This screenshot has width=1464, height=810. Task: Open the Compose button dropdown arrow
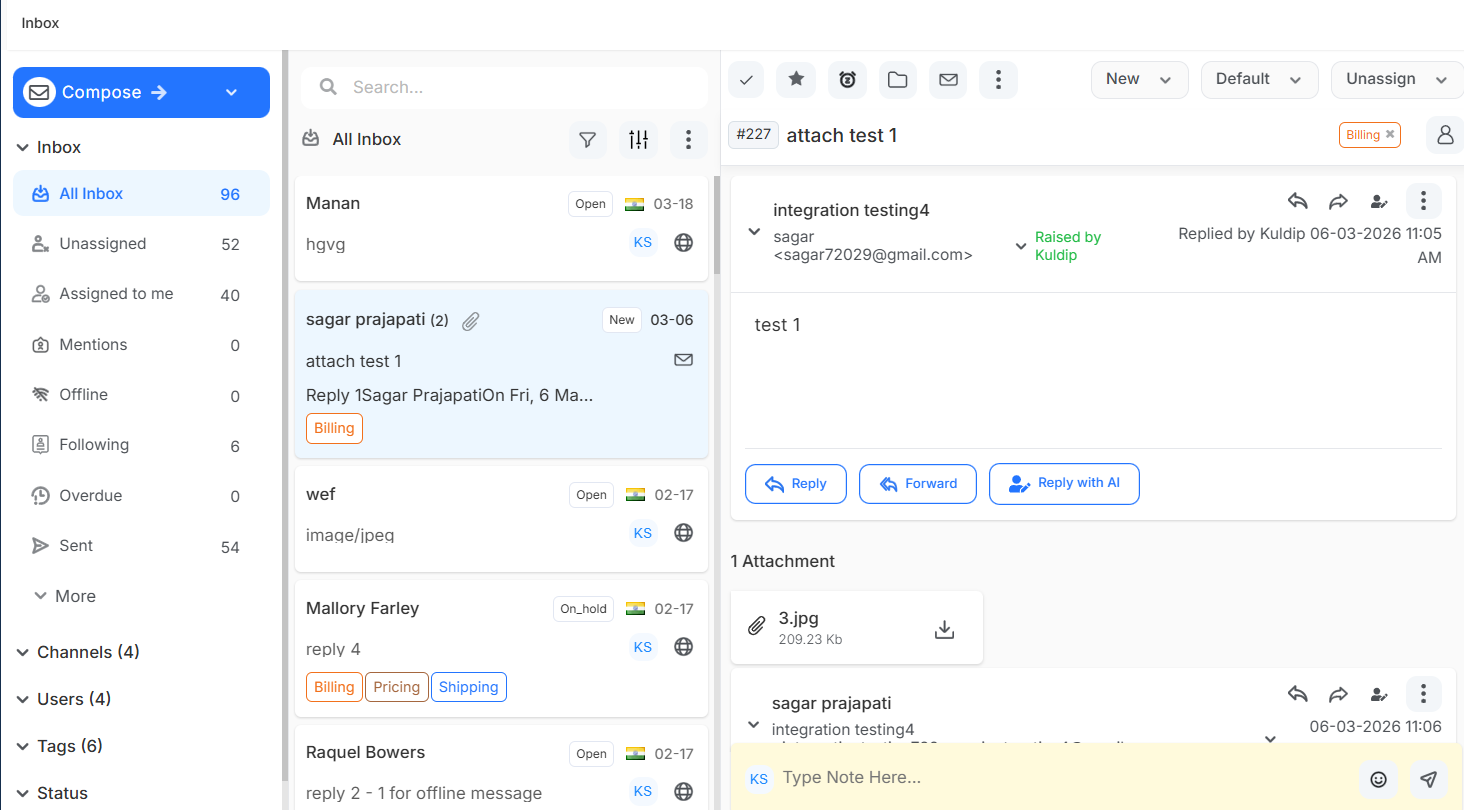[231, 92]
